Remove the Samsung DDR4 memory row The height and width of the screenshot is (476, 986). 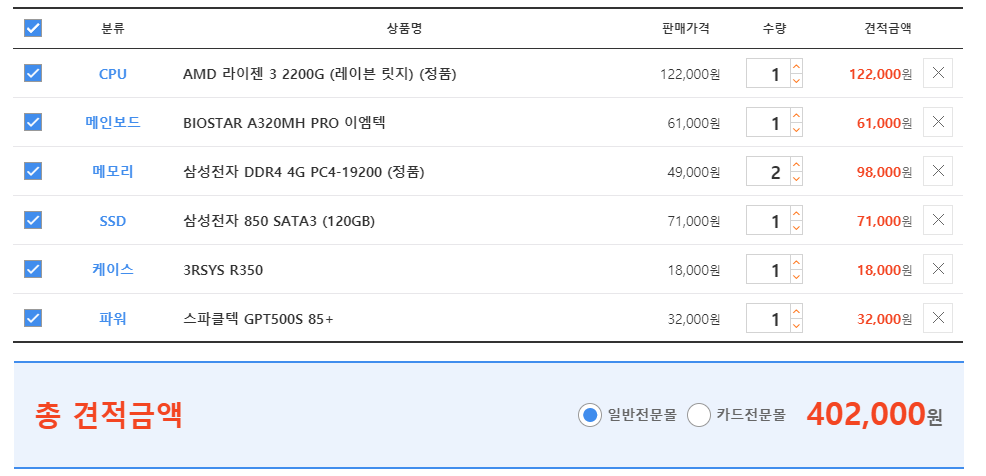coord(938,171)
